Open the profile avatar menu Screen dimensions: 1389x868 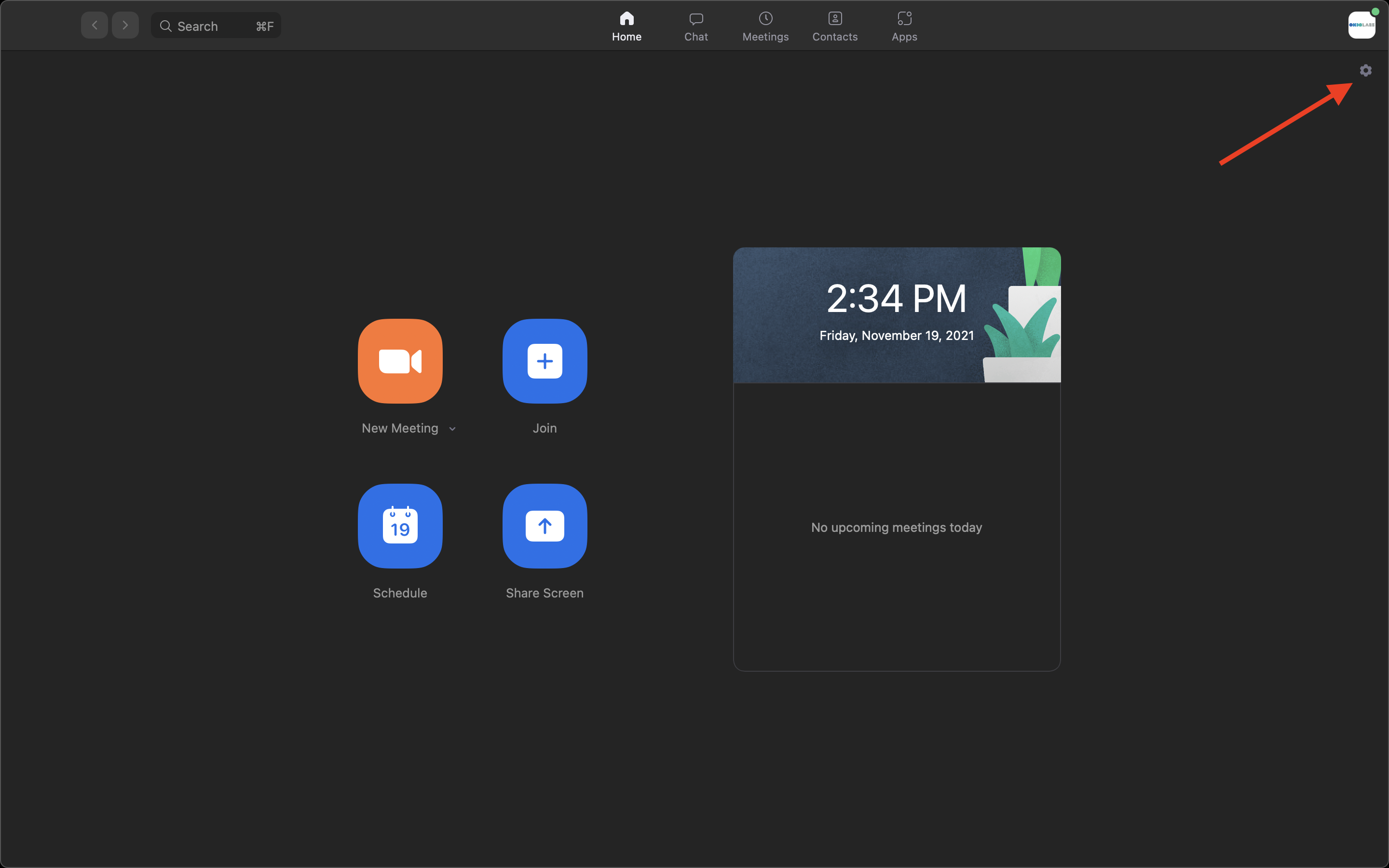[1362, 25]
